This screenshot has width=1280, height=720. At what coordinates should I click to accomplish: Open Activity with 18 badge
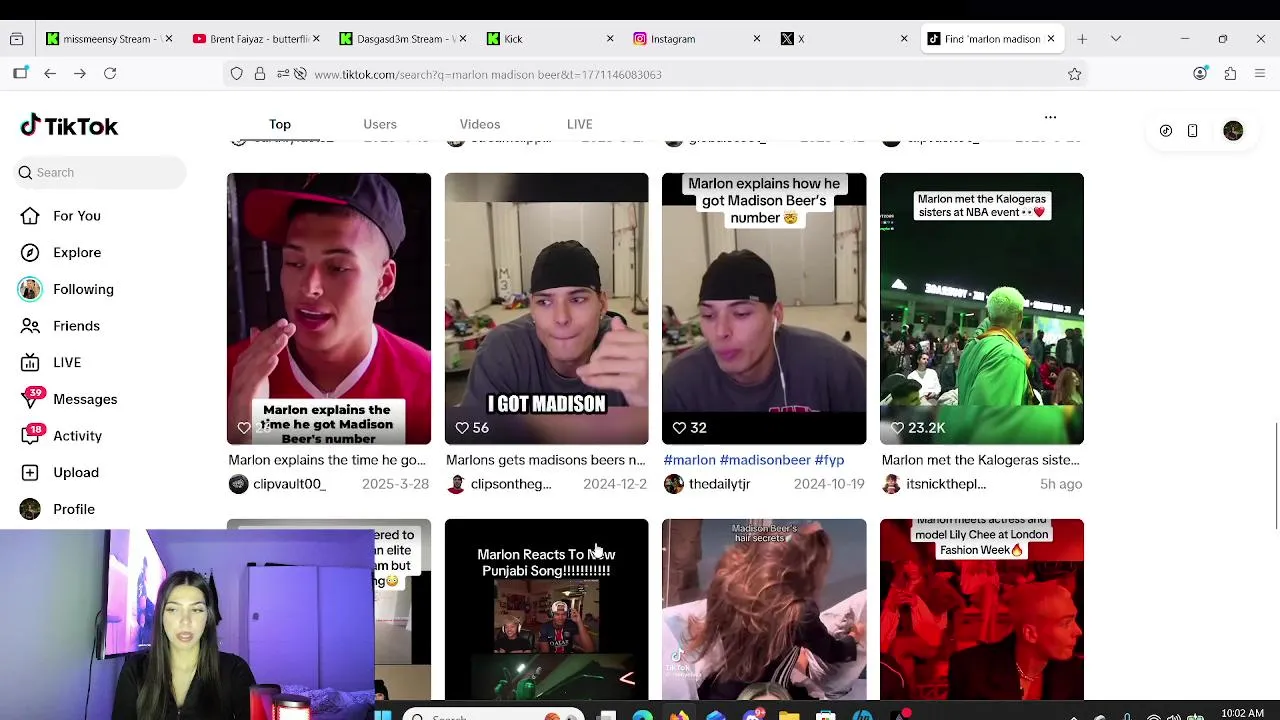77,436
